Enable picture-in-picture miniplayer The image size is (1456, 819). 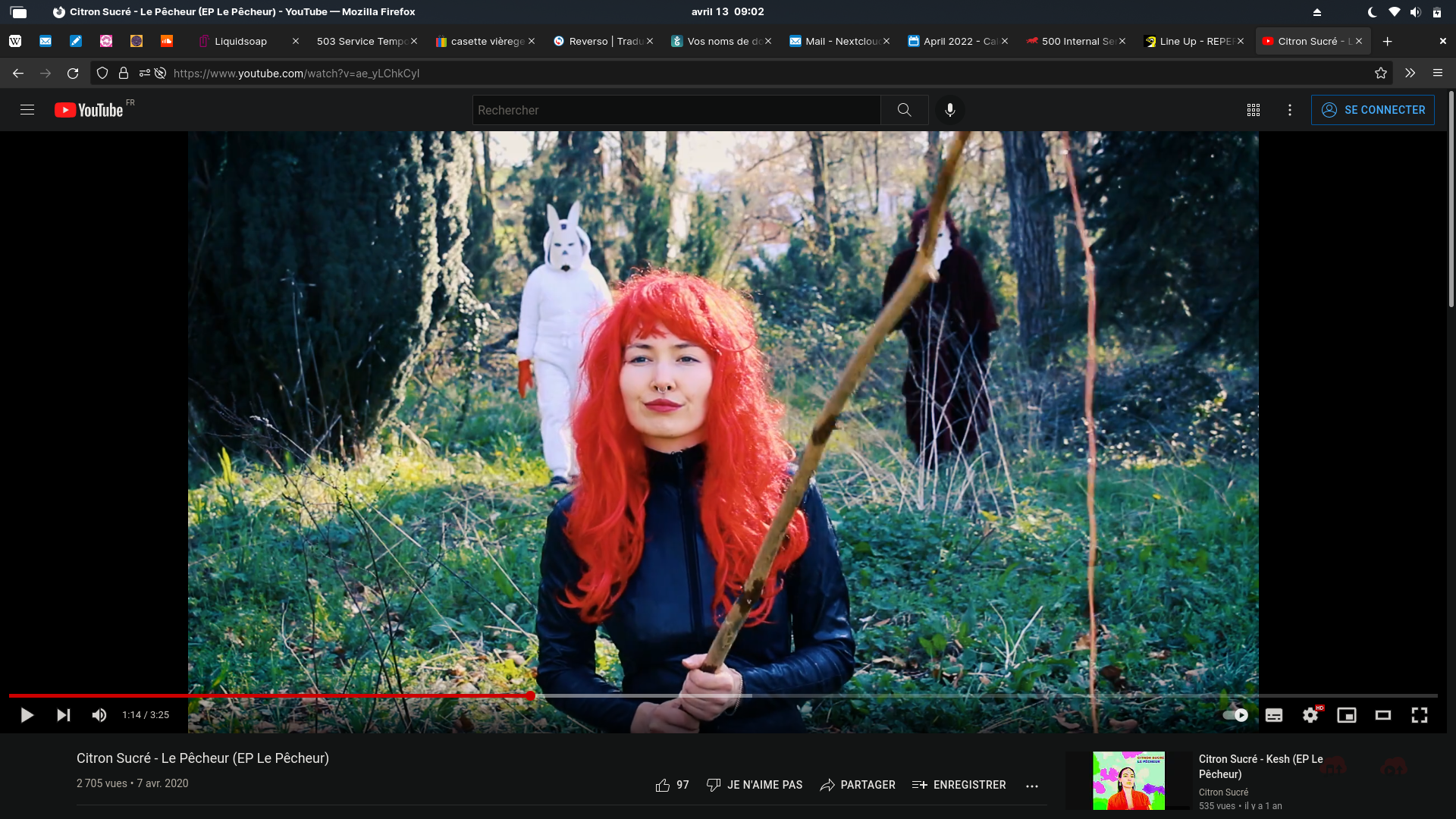click(1347, 715)
